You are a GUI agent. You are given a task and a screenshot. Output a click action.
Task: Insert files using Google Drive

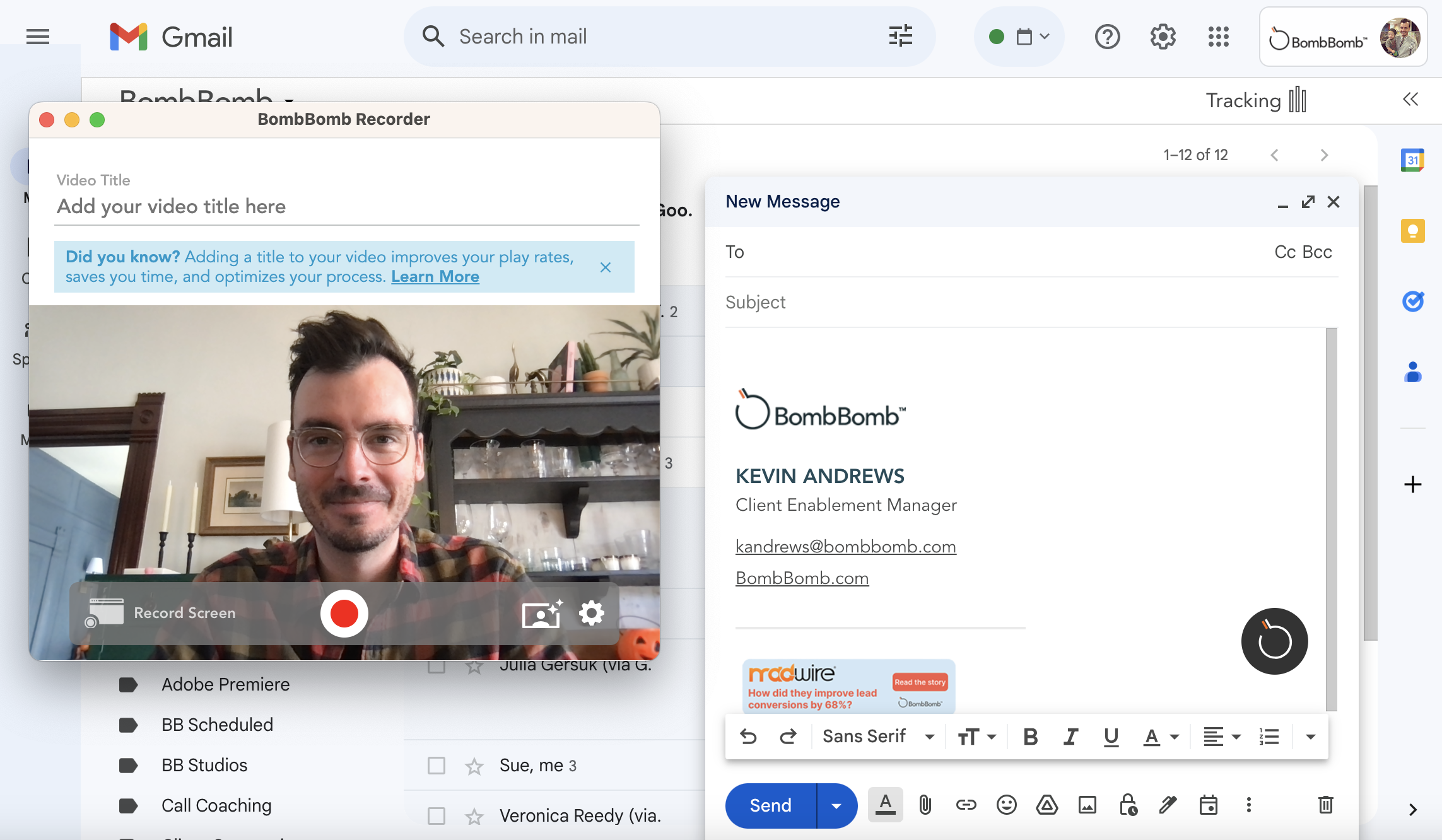(x=1046, y=805)
